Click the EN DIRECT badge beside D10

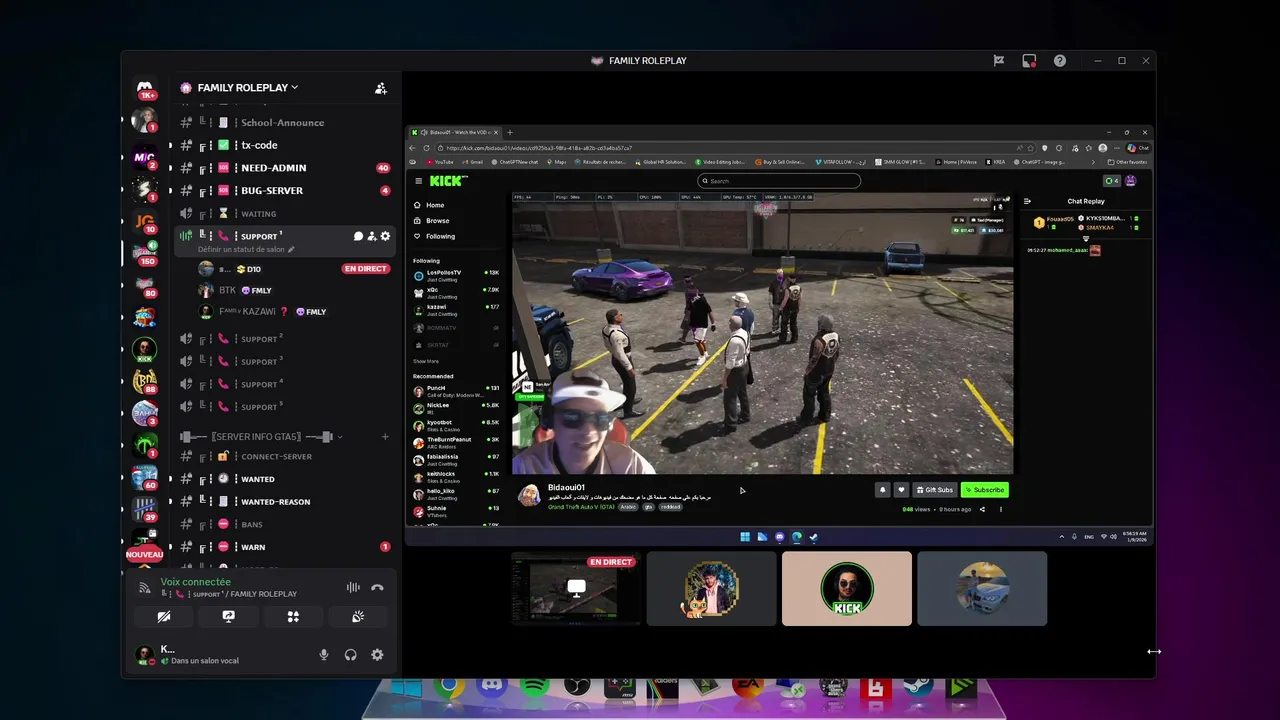point(366,269)
